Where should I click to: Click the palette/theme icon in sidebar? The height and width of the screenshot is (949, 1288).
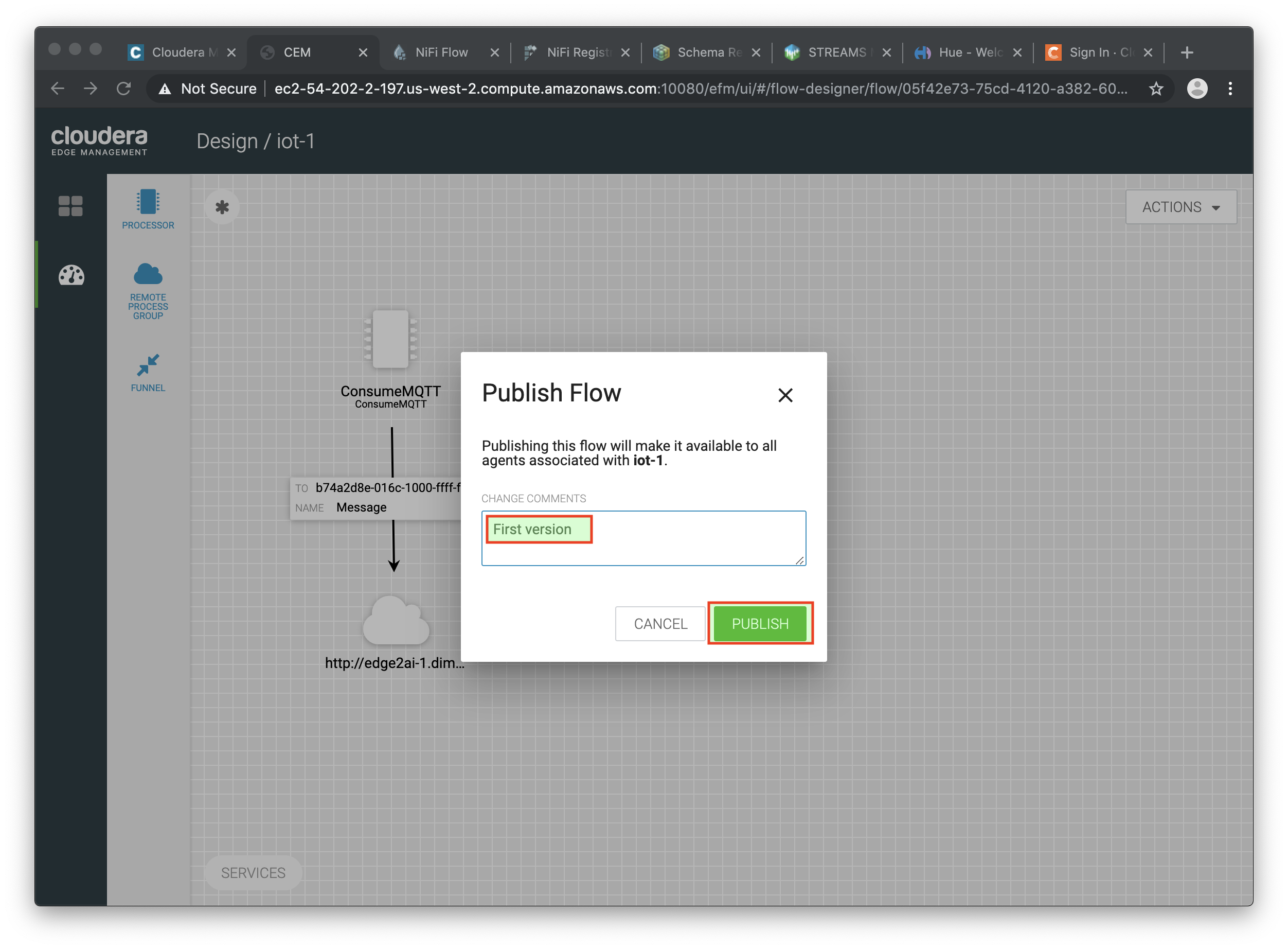coord(71,275)
